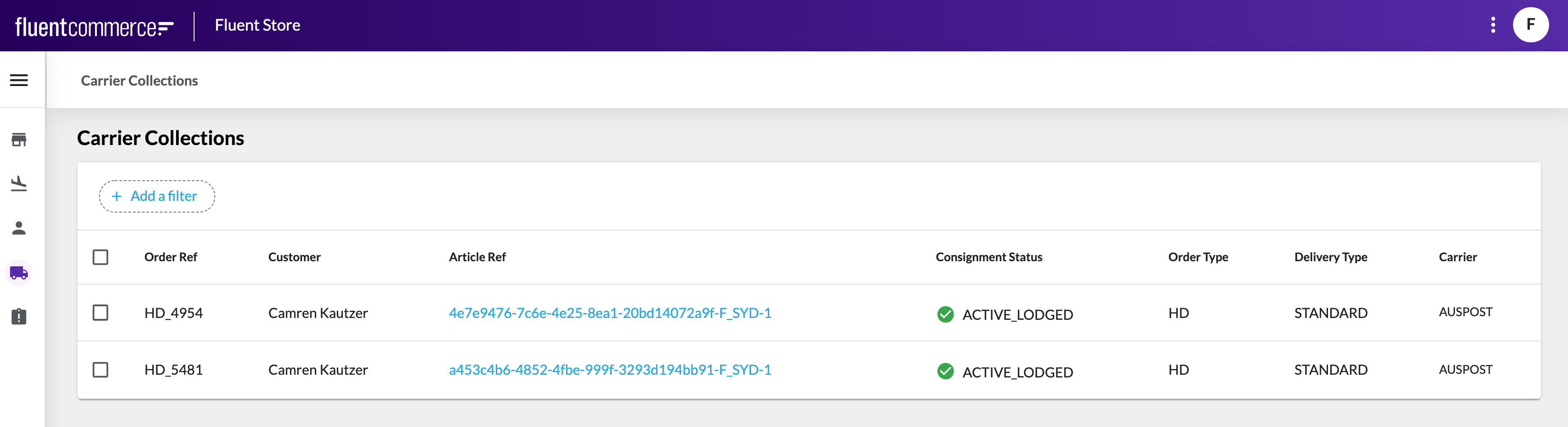Screen dimensions: 1568x427
Task: Toggle the select-all checkbox in table header
Action: (100, 257)
